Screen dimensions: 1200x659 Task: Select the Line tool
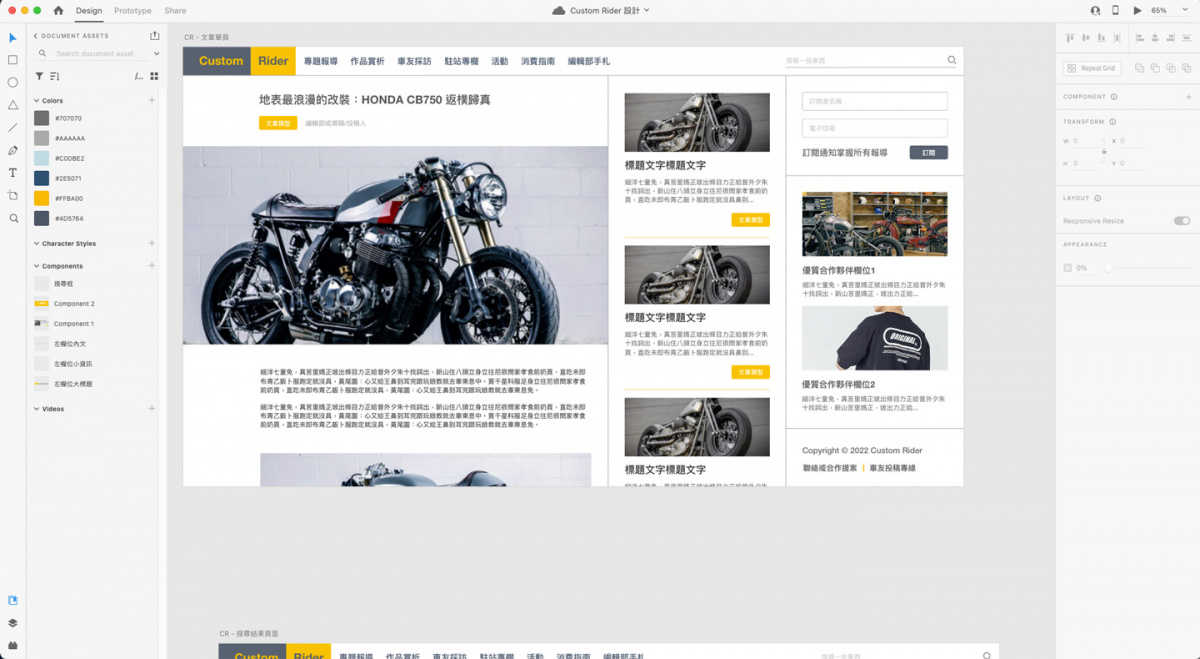(x=13, y=128)
